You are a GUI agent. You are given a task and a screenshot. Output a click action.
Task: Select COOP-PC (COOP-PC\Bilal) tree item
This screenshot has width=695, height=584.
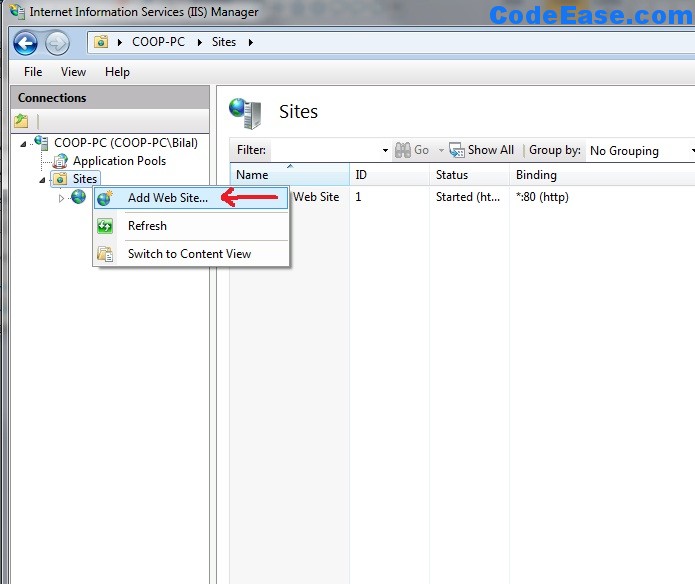click(126, 143)
